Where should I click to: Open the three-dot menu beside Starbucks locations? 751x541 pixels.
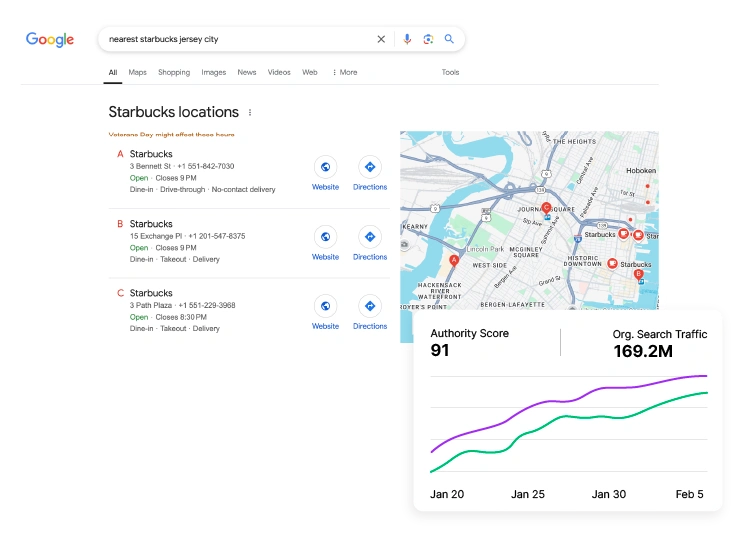[x=250, y=113]
